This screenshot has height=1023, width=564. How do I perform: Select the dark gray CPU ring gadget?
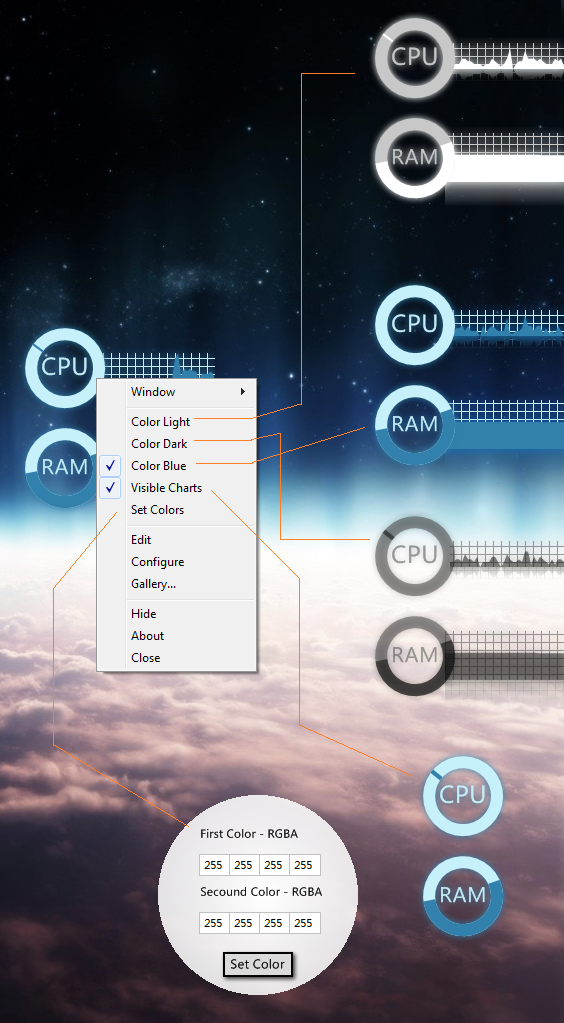click(414, 555)
